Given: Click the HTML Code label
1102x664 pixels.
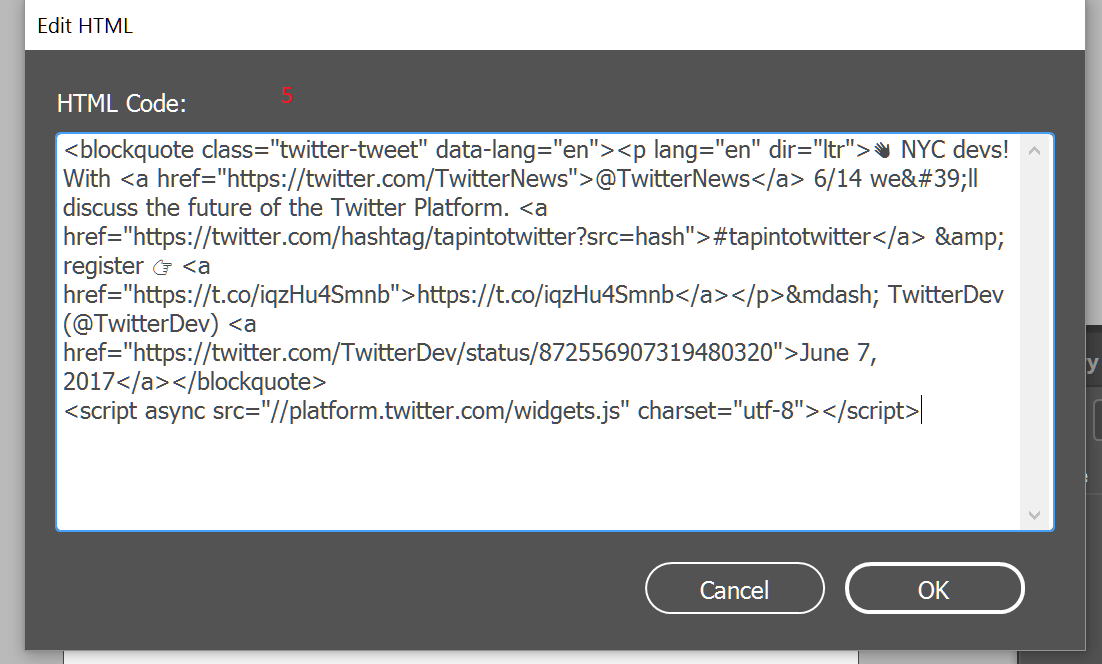Looking at the screenshot, I should [122, 103].
